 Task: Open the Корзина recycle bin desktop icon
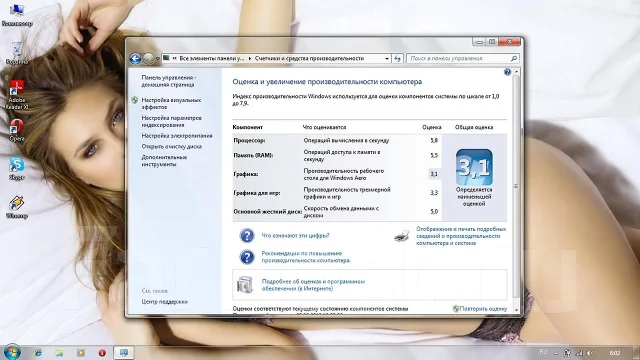[17, 53]
